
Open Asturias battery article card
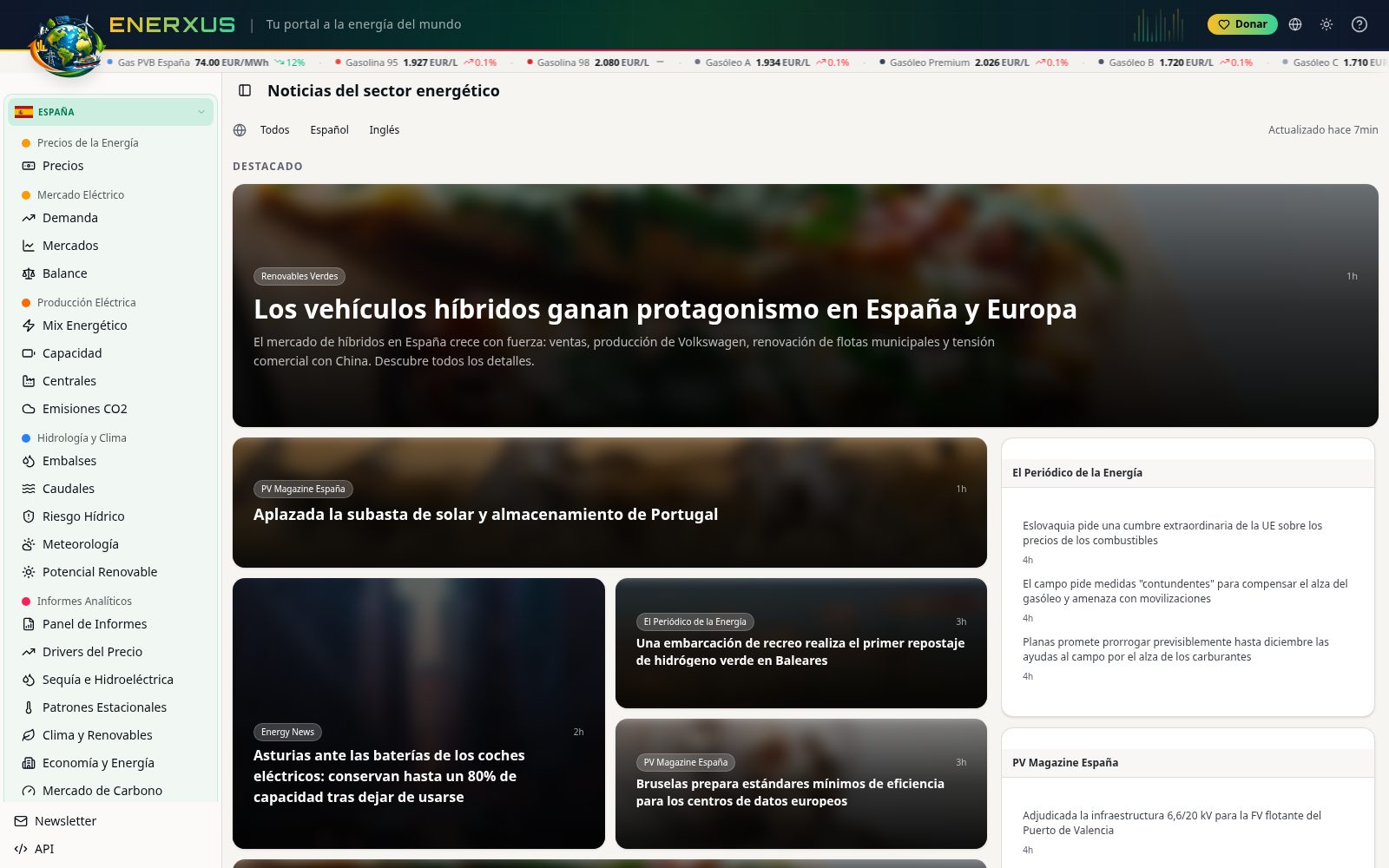click(x=418, y=713)
